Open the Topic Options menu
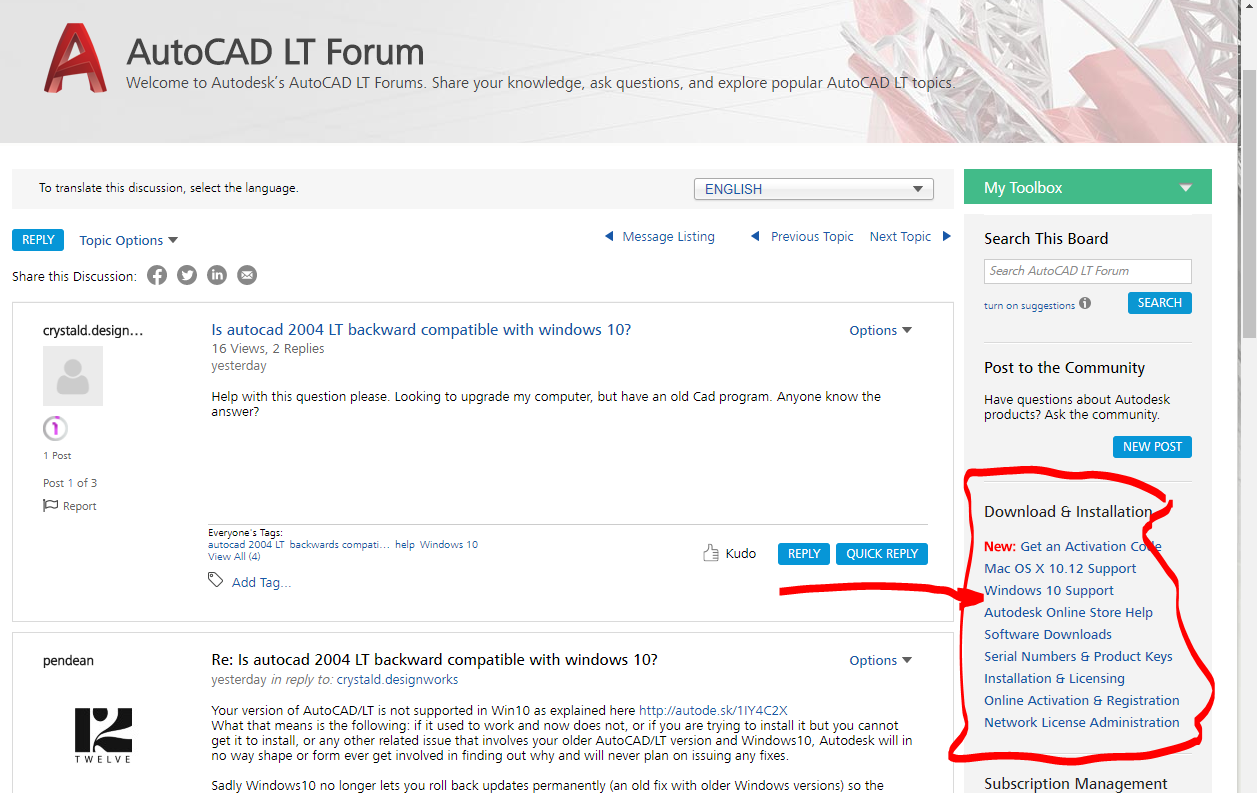The height and width of the screenshot is (793, 1257). (128, 240)
